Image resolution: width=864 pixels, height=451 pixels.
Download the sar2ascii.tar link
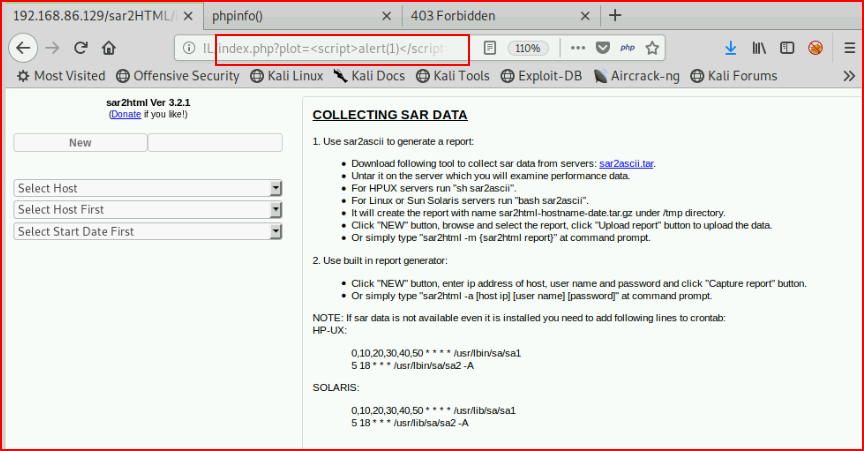click(626, 164)
